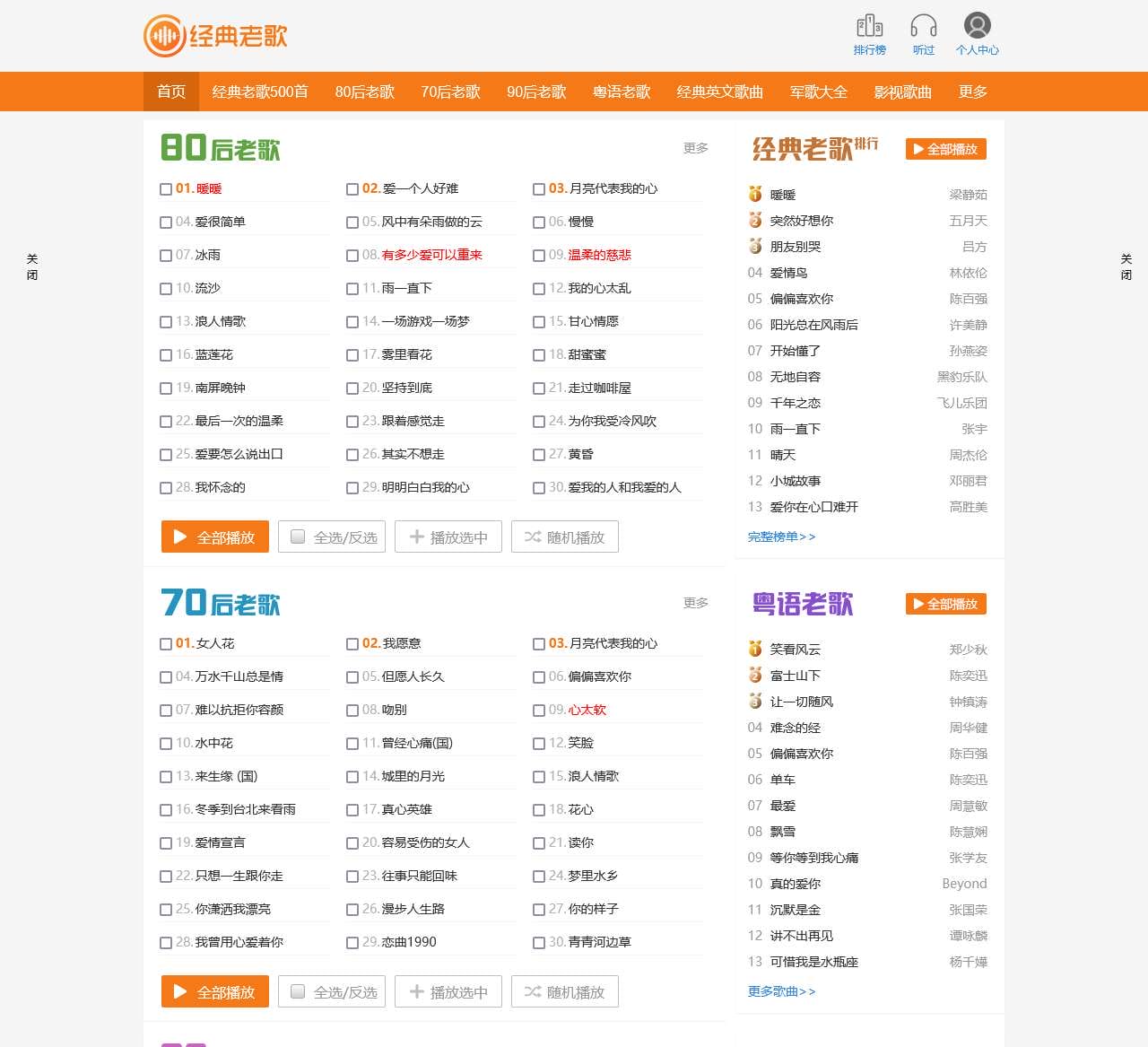Select the shuffle icon in 随机播放 button
The width and height of the screenshot is (1148, 1047).
pos(533,537)
